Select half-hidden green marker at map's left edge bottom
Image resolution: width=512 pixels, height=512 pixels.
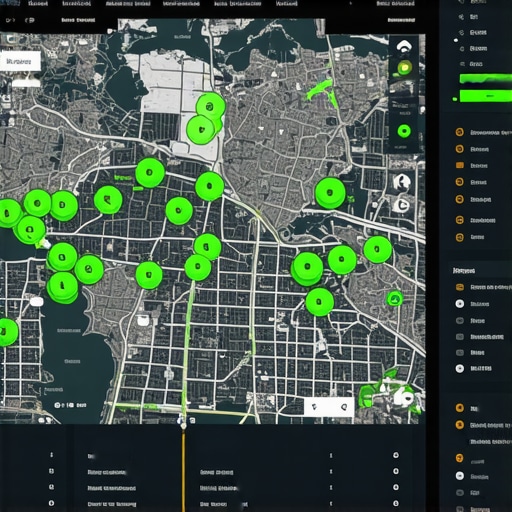pyautogui.click(x=7, y=332)
